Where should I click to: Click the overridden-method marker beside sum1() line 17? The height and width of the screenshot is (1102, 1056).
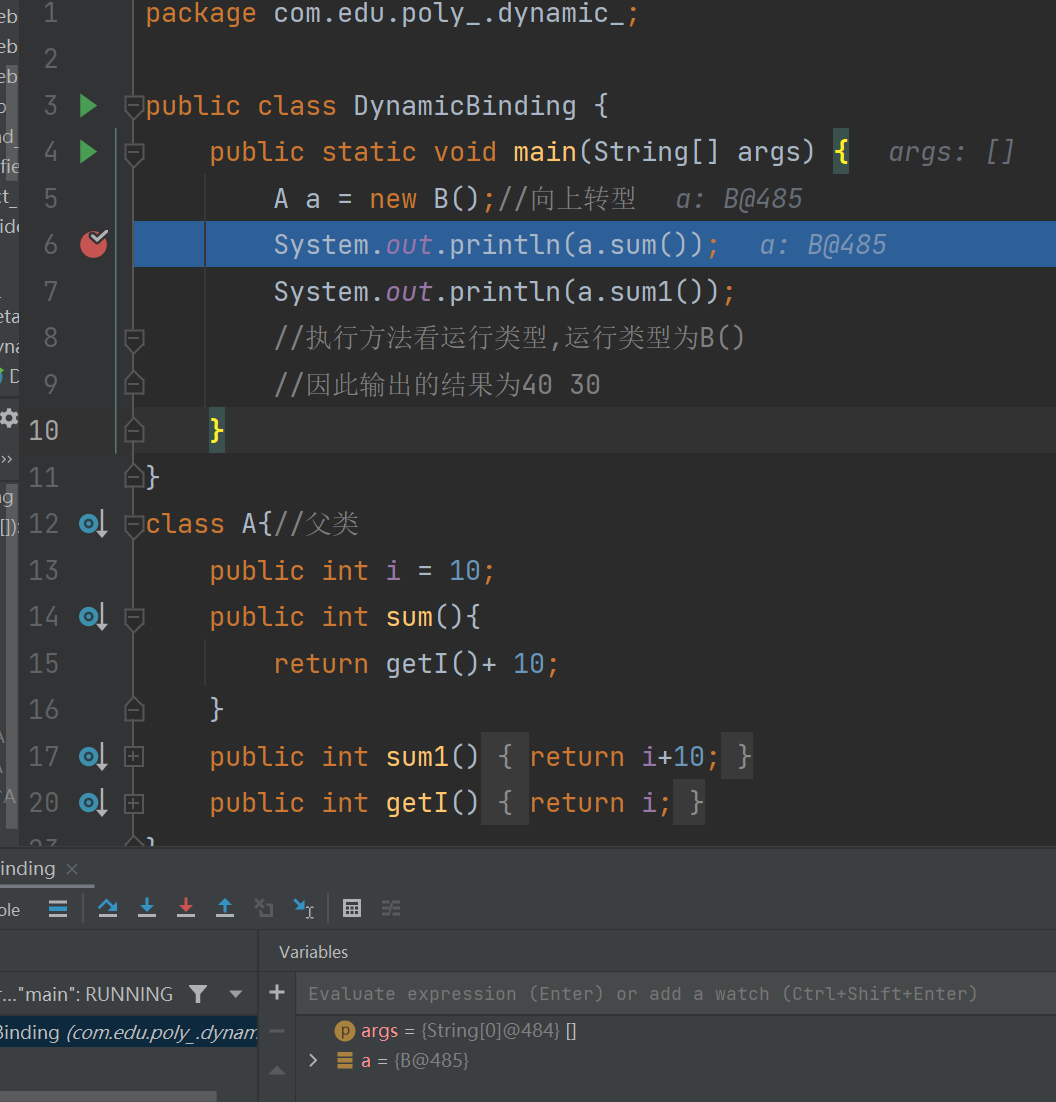pos(93,757)
